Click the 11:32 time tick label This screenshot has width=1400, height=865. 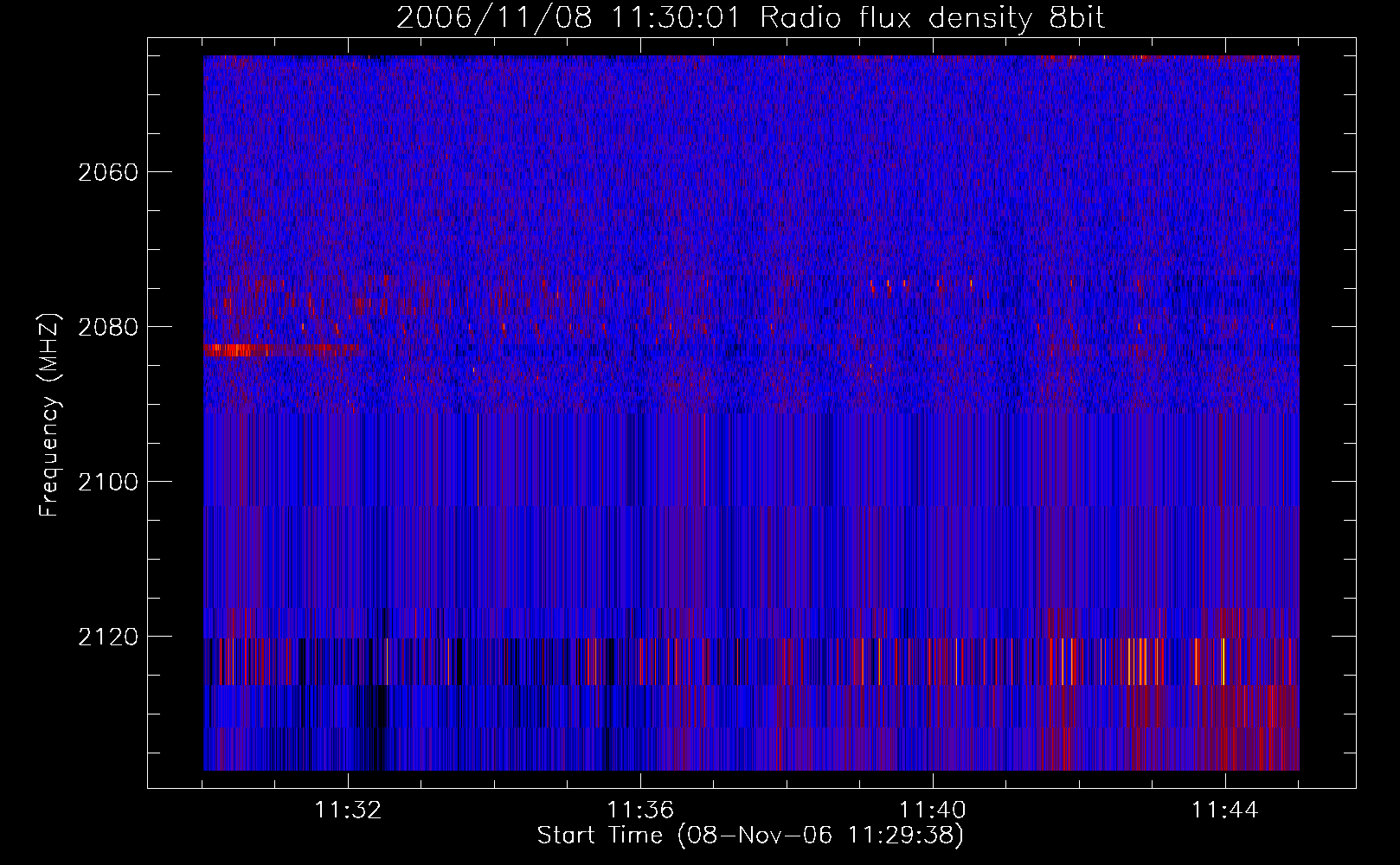pos(348,811)
